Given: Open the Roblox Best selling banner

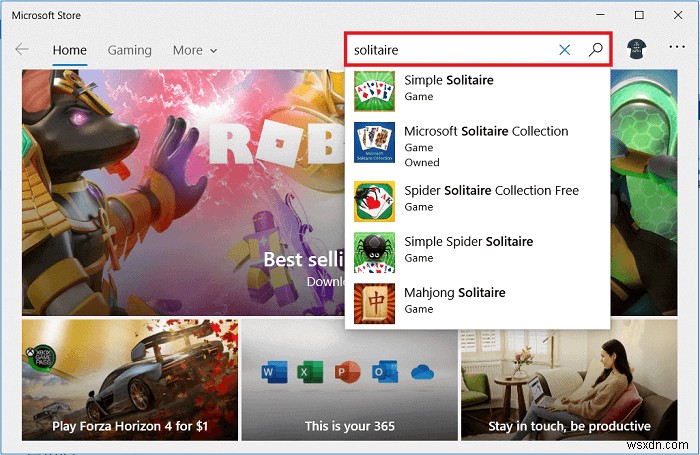Looking at the screenshot, I should pos(183,192).
